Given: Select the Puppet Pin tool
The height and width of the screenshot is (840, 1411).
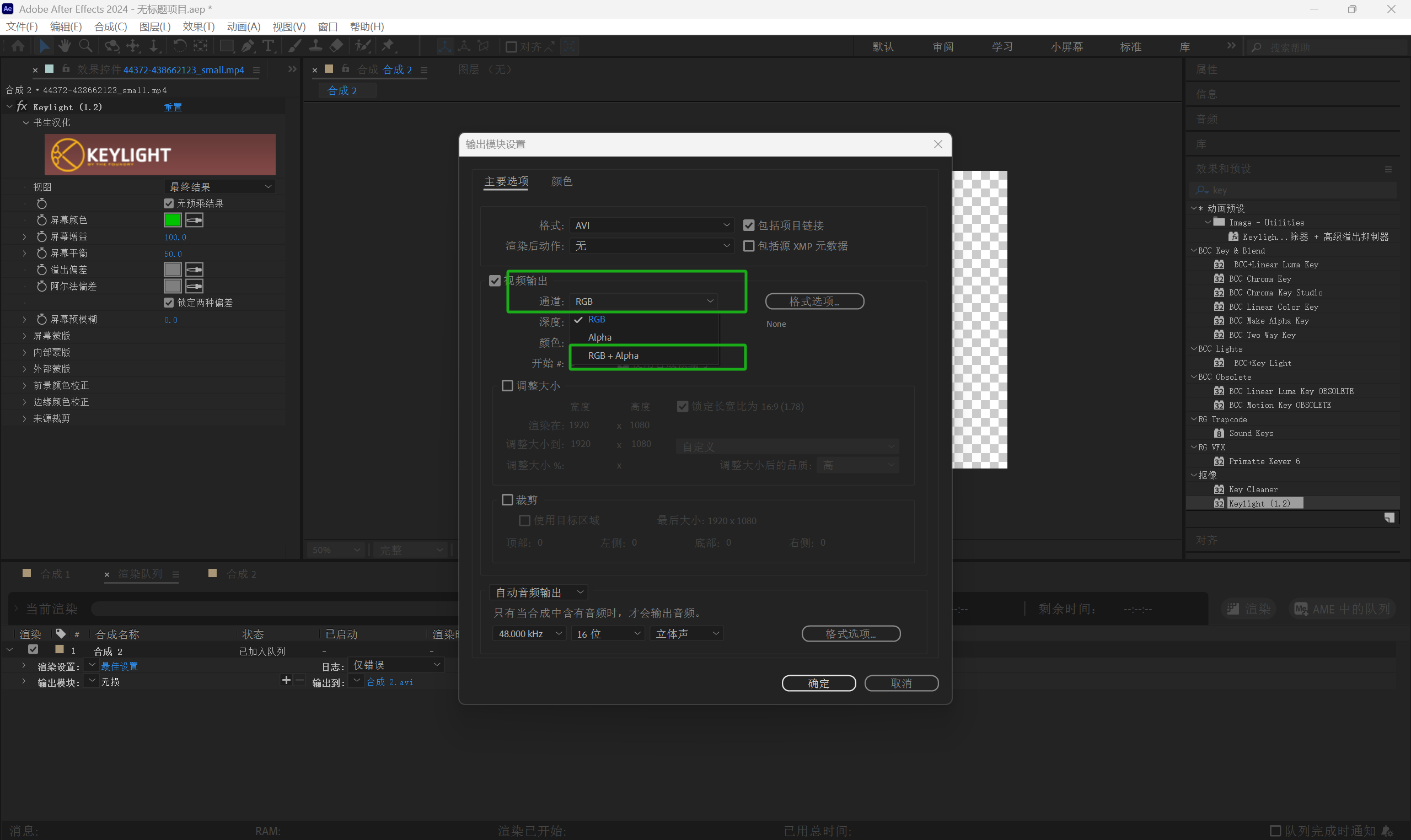Looking at the screenshot, I should coord(388,46).
